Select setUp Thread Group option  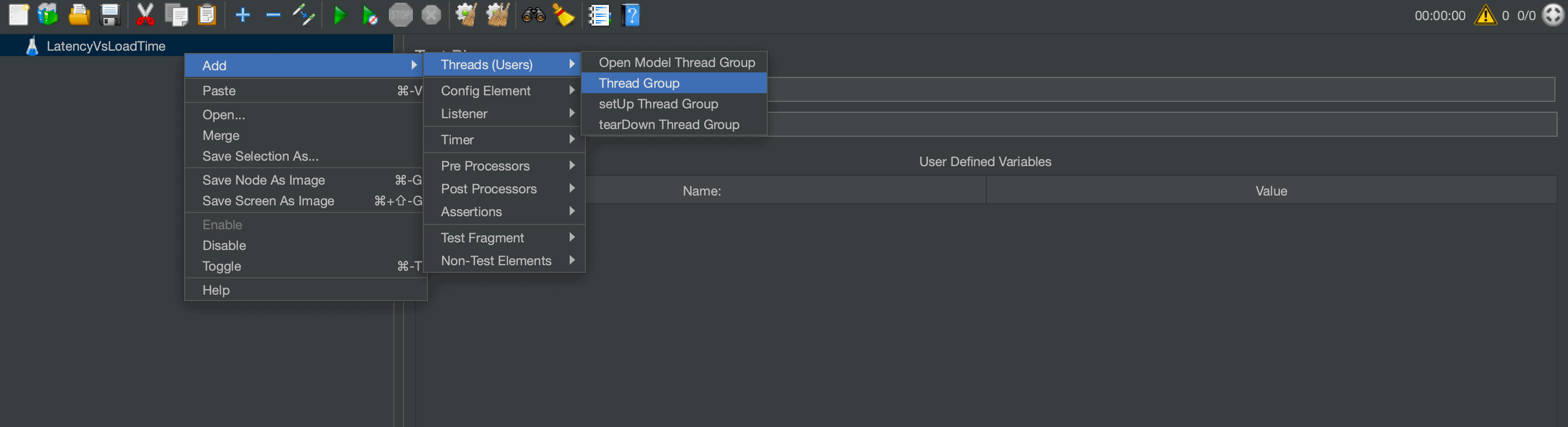point(658,104)
